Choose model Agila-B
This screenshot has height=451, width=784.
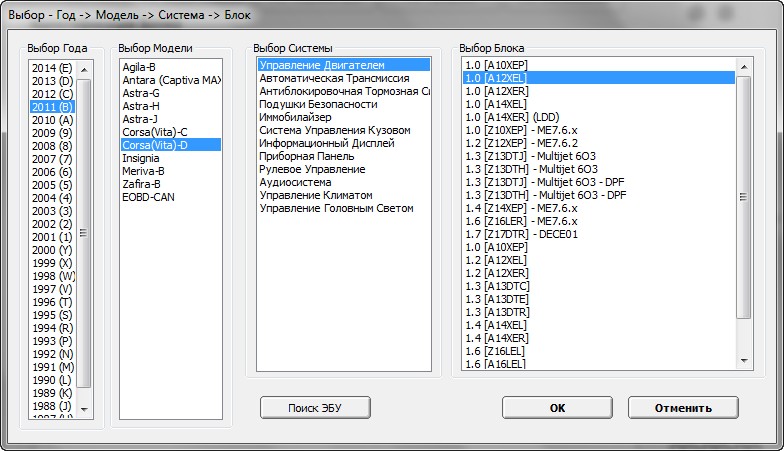click(170, 67)
